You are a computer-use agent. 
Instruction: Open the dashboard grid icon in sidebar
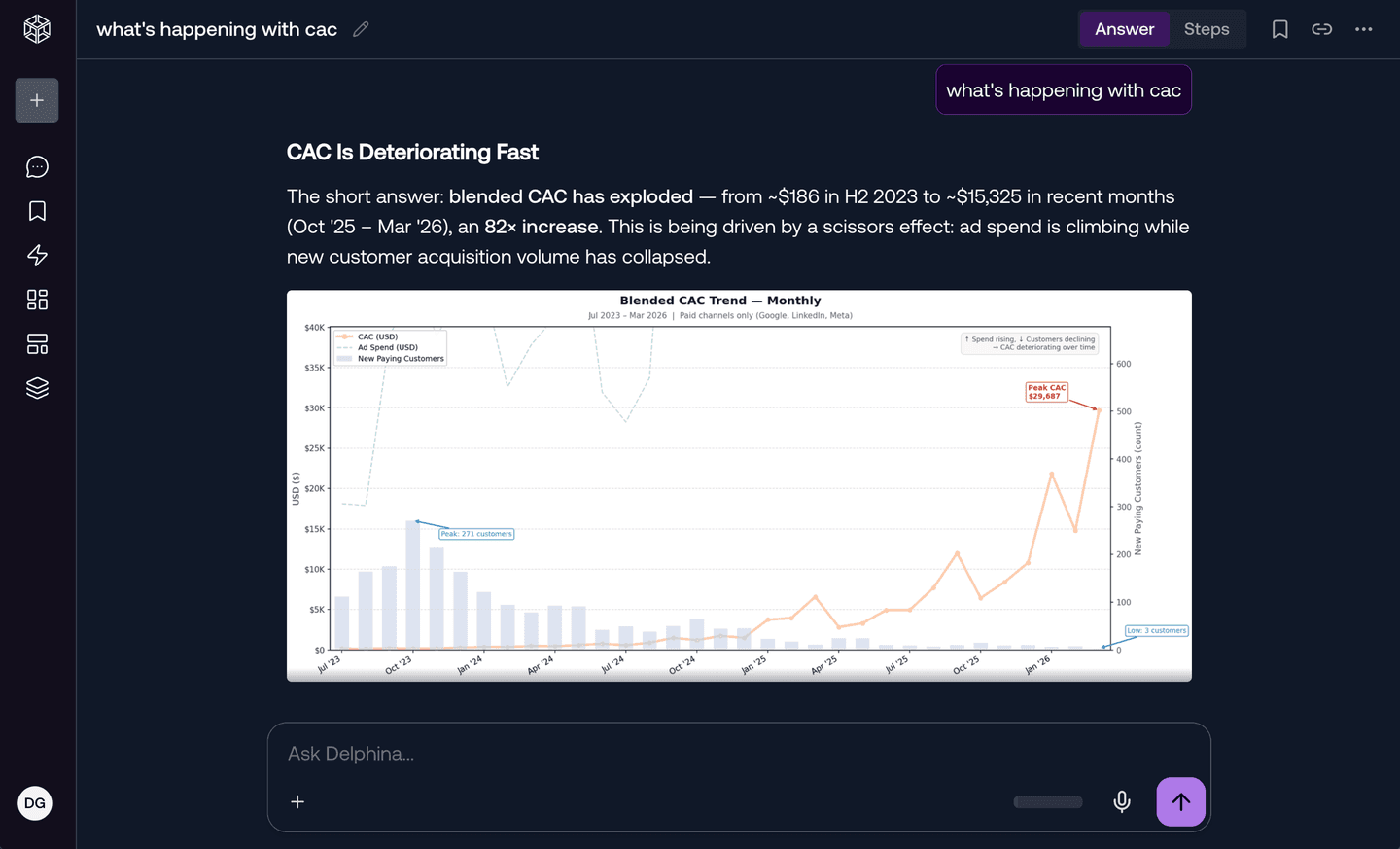point(36,300)
